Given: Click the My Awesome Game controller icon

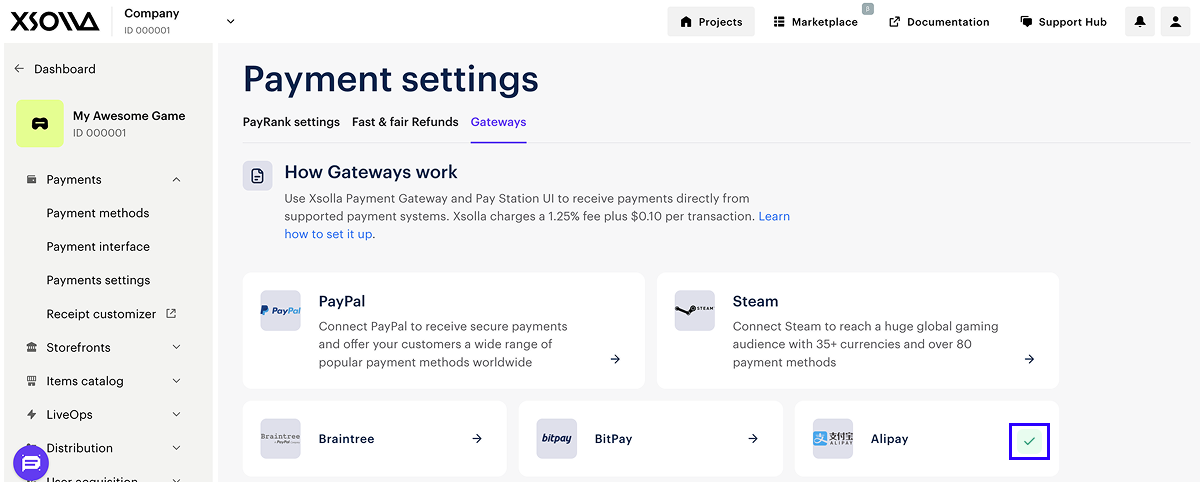Looking at the screenshot, I should click(x=40, y=124).
